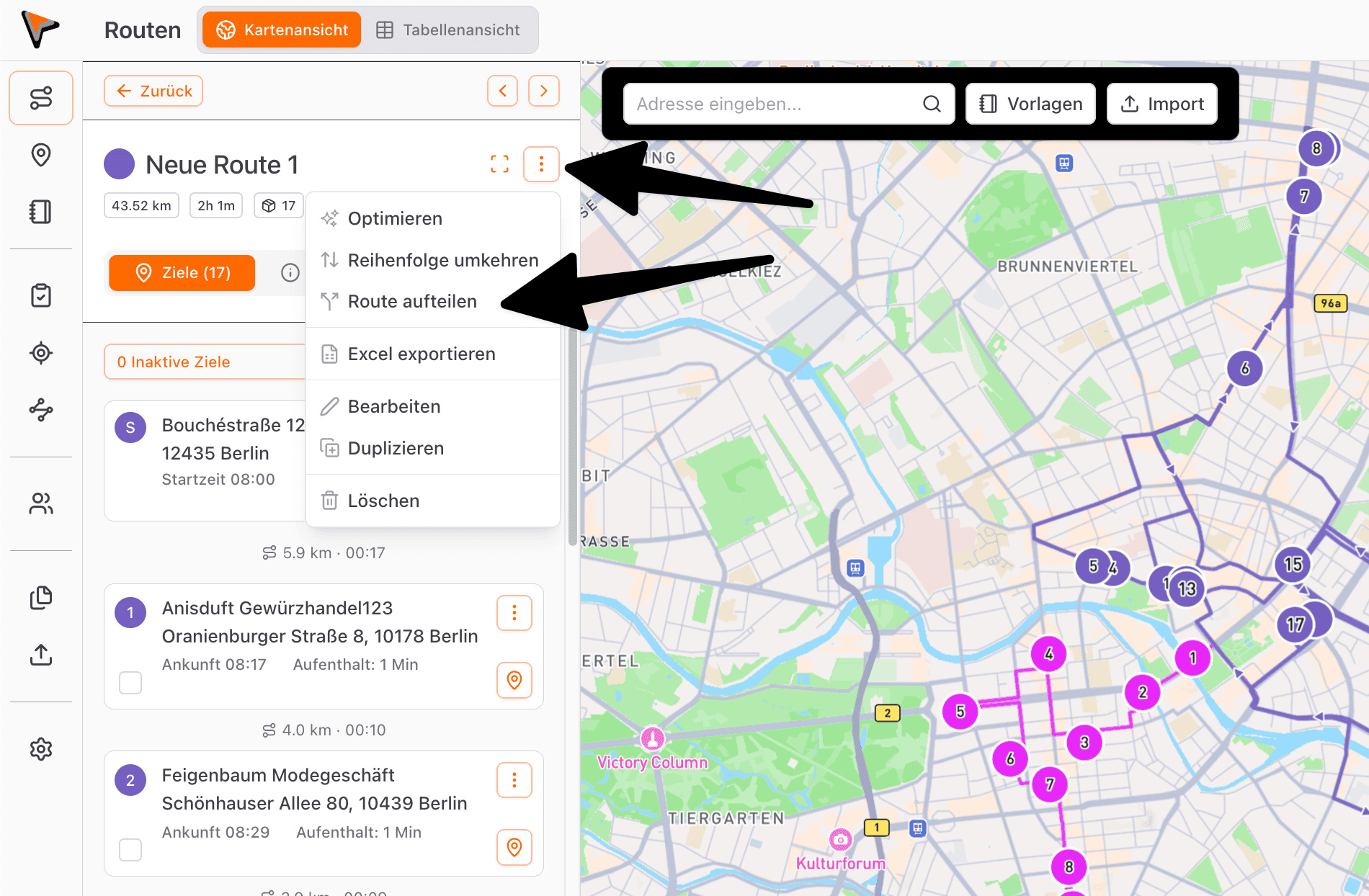Screen dimensions: 1369x896
Task: Open options for Anisduft Gewürzhandel123 stop
Action: (x=514, y=613)
